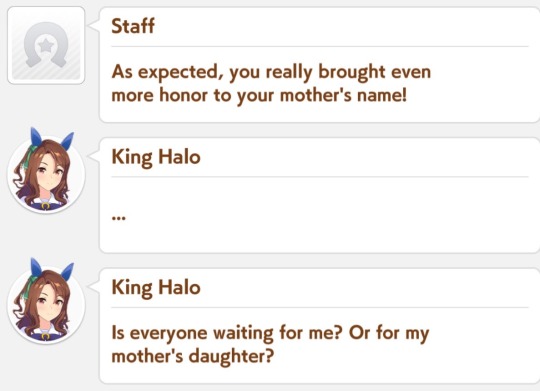The height and width of the screenshot is (391, 540).
Task: Click the Staff horseshoe avatar icon
Action: pos(46,45)
